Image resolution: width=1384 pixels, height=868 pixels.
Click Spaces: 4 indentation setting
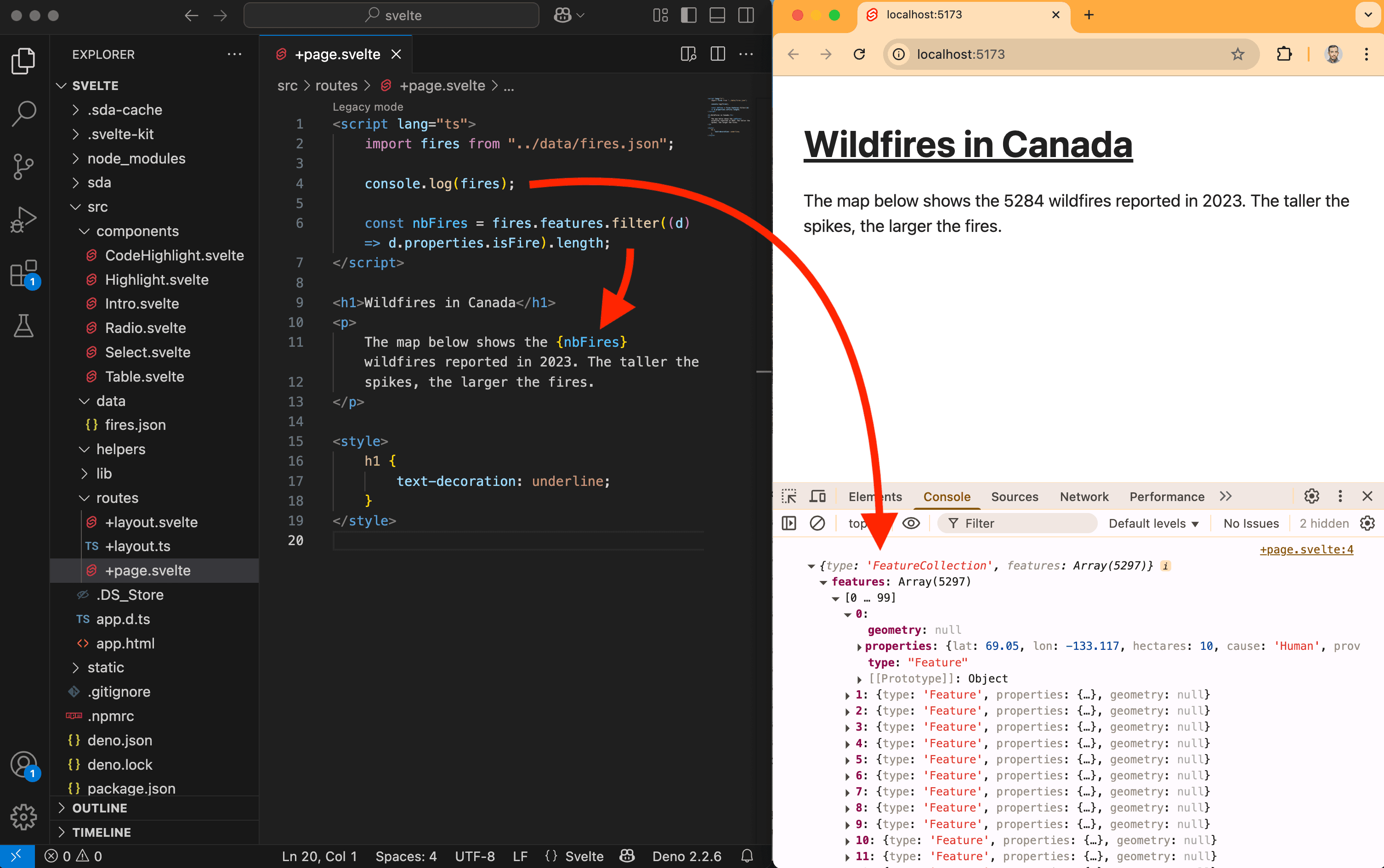point(406,856)
